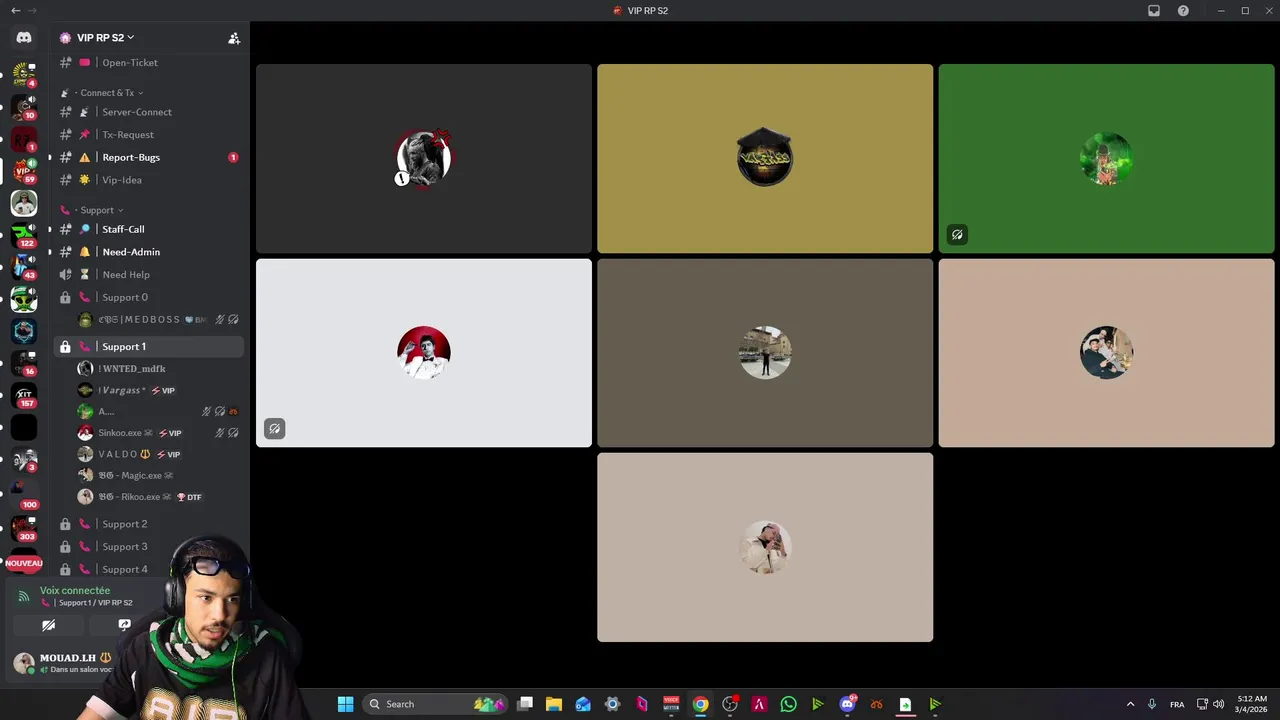The width and height of the screenshot is (1280, 720).
Task: Open the Discord inbox icon in the title bar
Action: pyautogui.click(x=1153, y=11)
